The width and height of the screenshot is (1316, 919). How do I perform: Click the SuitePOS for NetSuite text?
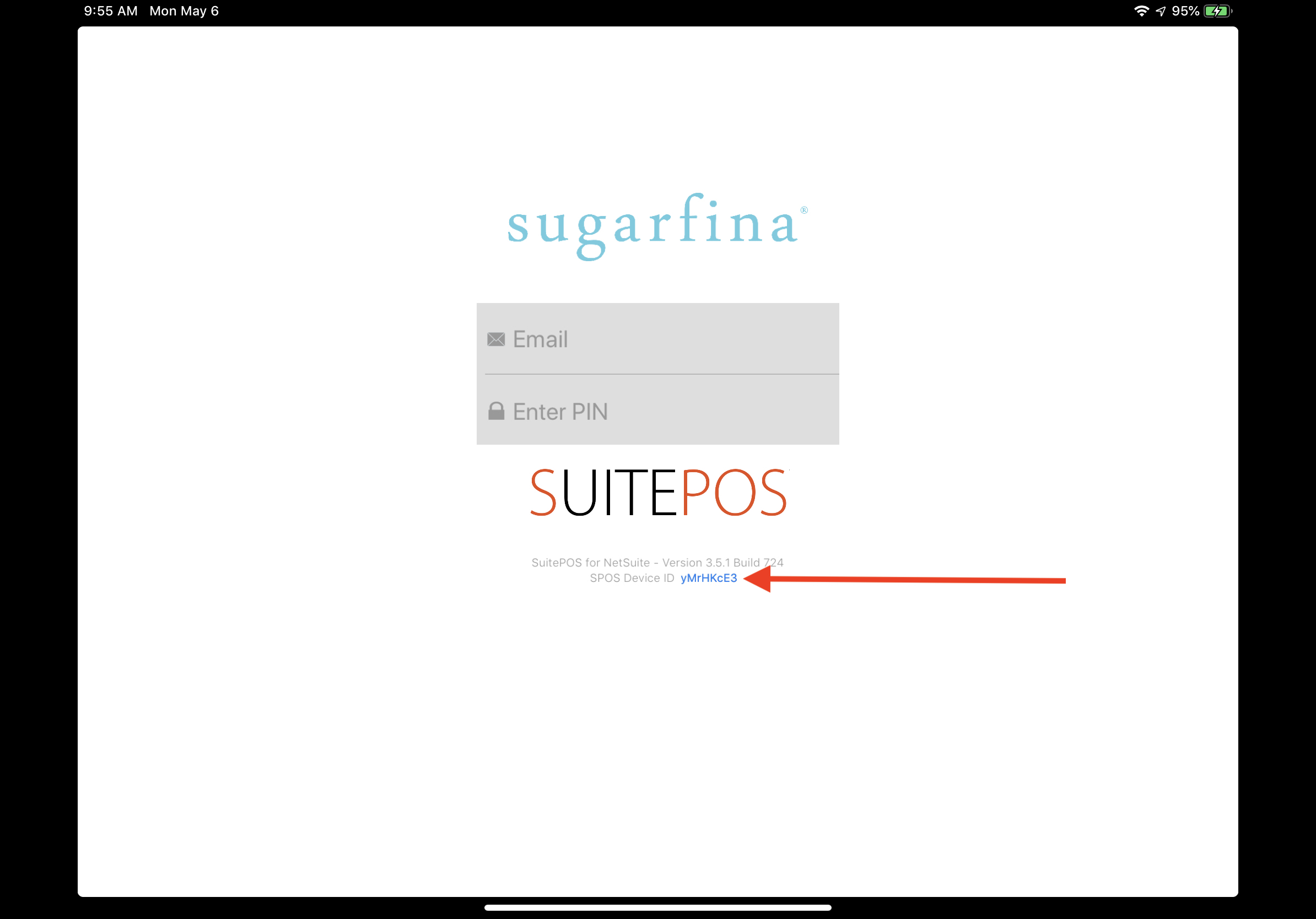coord(590,563)
